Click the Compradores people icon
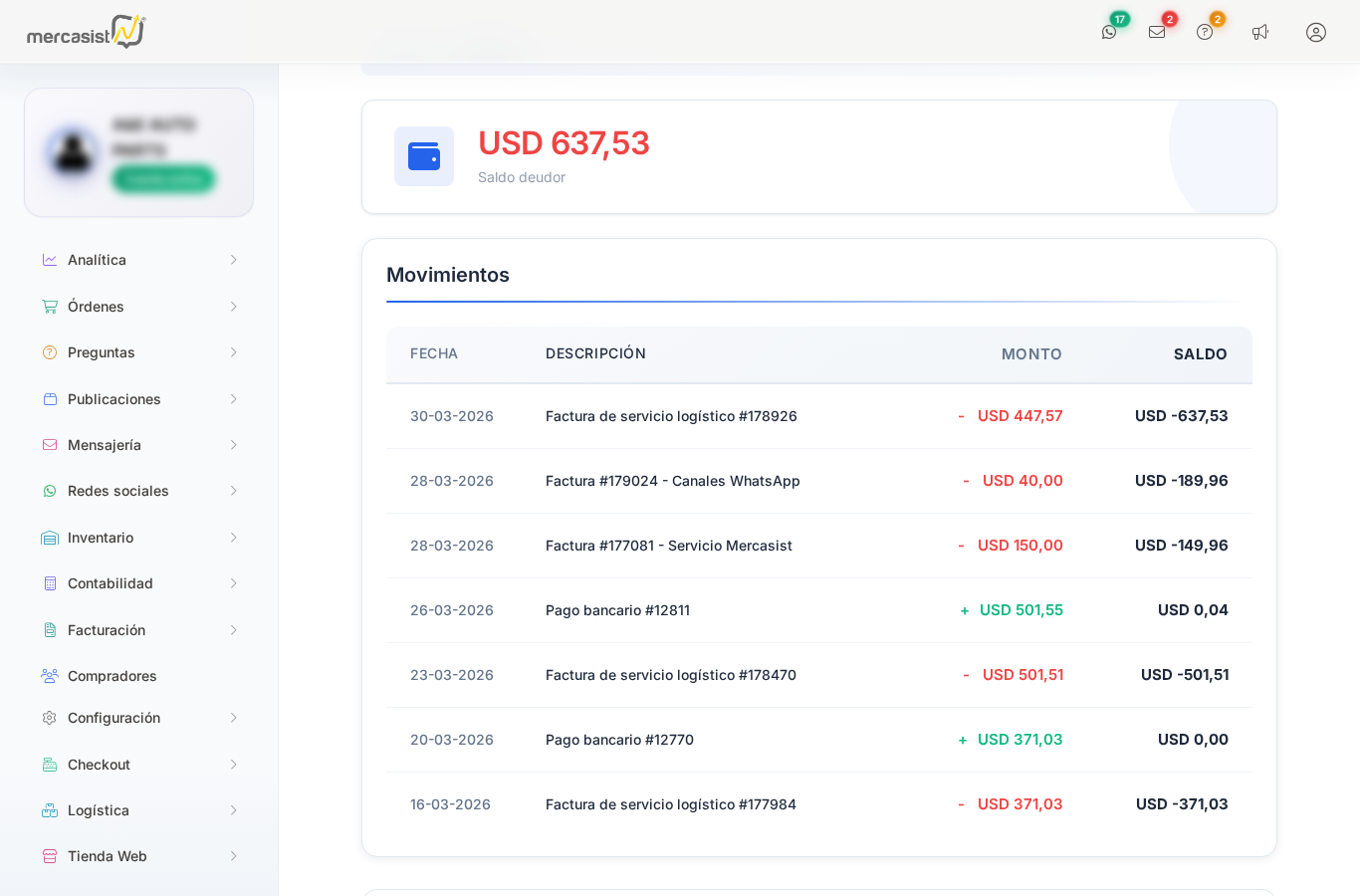 (x=50, y=676)
